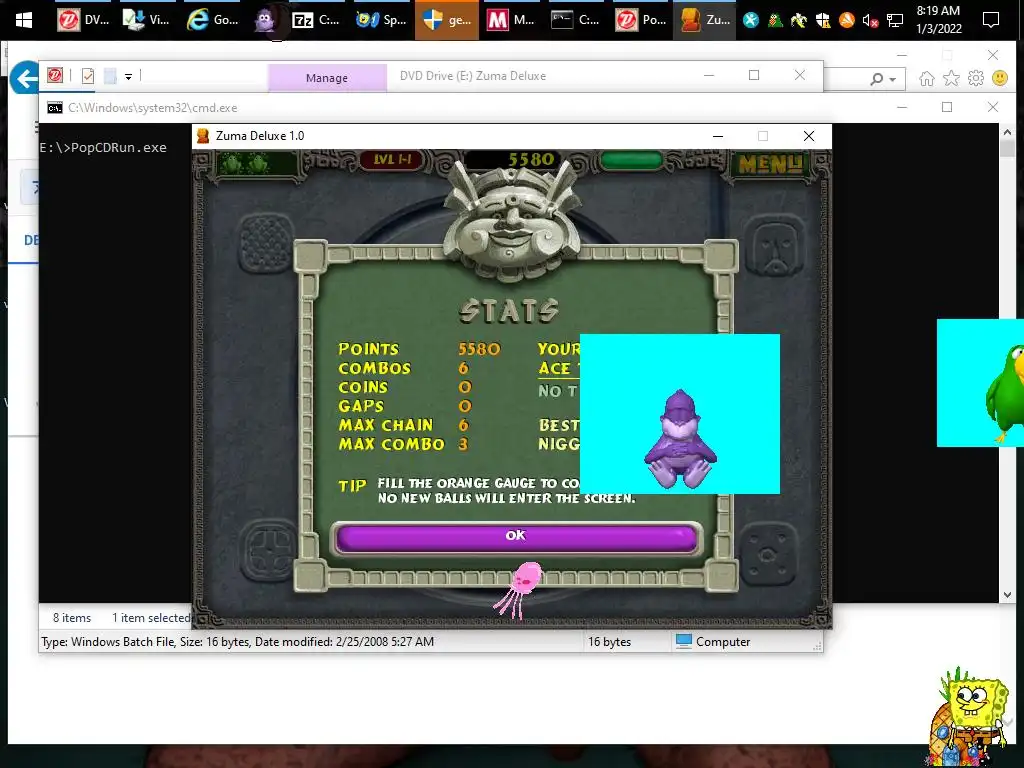The width and height of the screenshot is (1024, 768).
Task: Click the Explorer window red app icon
Action: pos(55,76)
